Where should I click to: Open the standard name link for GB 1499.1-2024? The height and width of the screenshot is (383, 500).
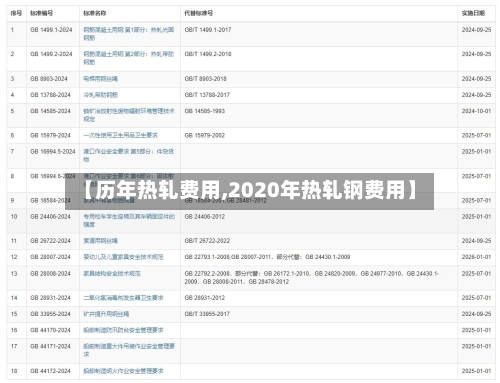[129, 34]
